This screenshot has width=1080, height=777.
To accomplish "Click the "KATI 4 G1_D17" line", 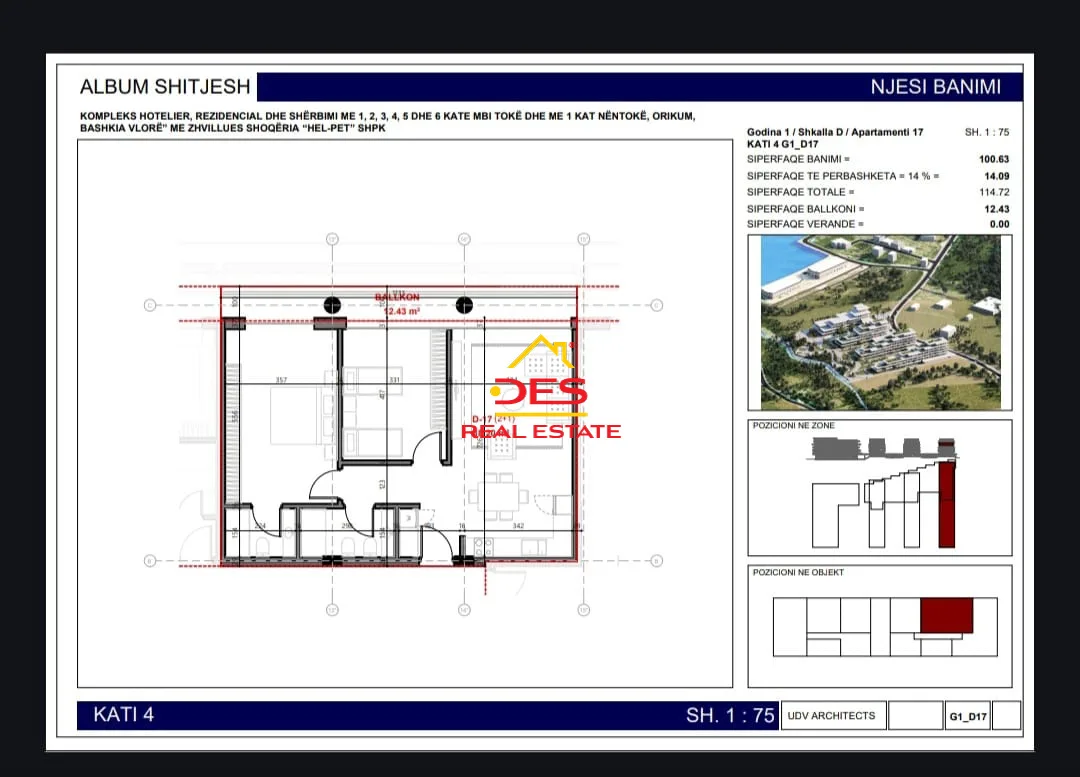I will click(x=782, y=144).
